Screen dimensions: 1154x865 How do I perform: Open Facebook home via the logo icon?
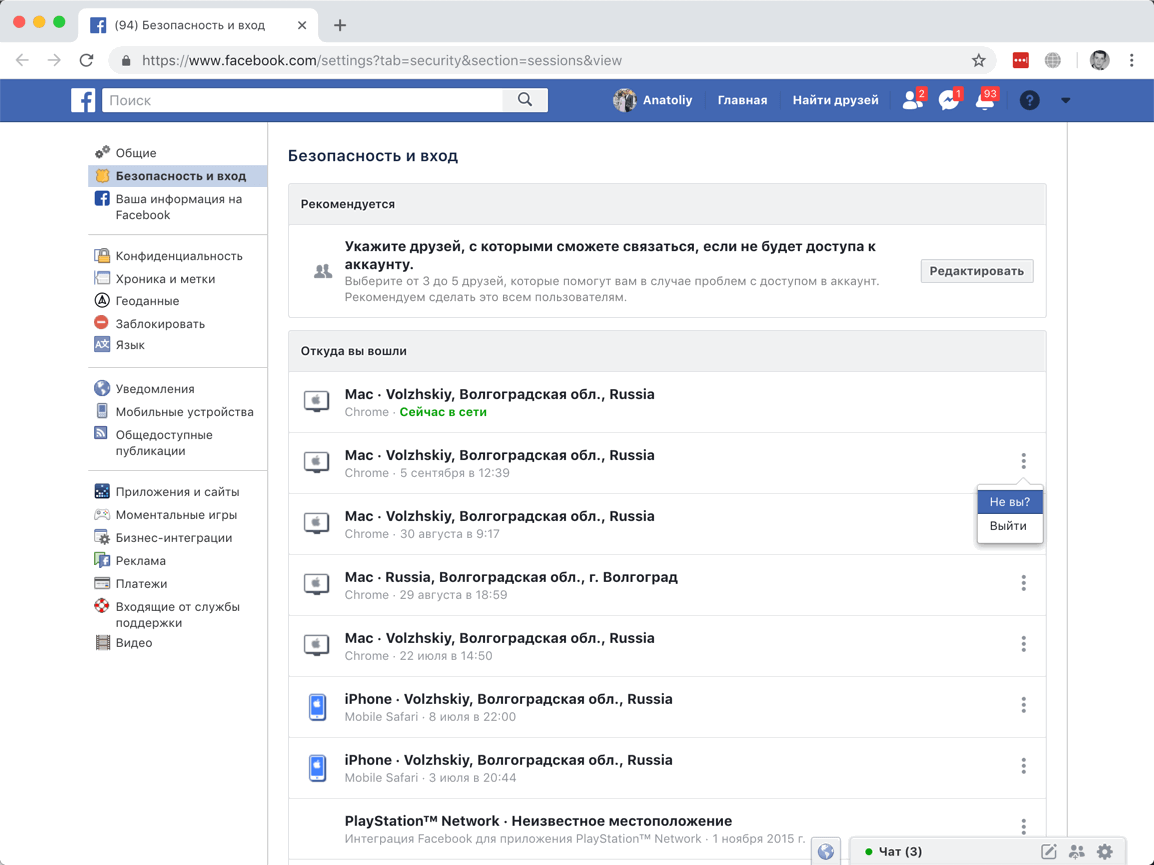[x=83, y=100]
